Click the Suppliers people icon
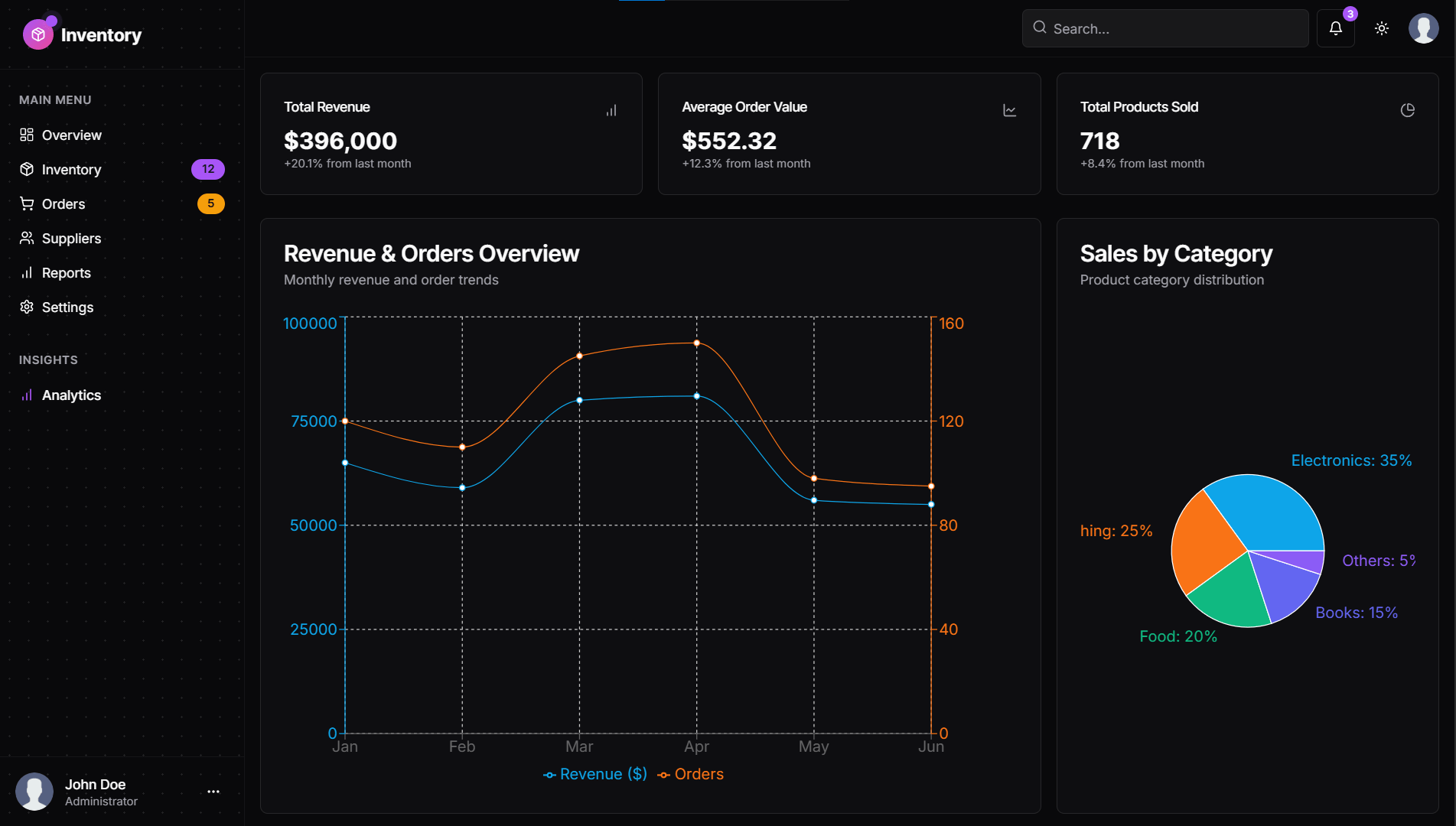Screen dimensions: 1456x826 tap(27, 238)
